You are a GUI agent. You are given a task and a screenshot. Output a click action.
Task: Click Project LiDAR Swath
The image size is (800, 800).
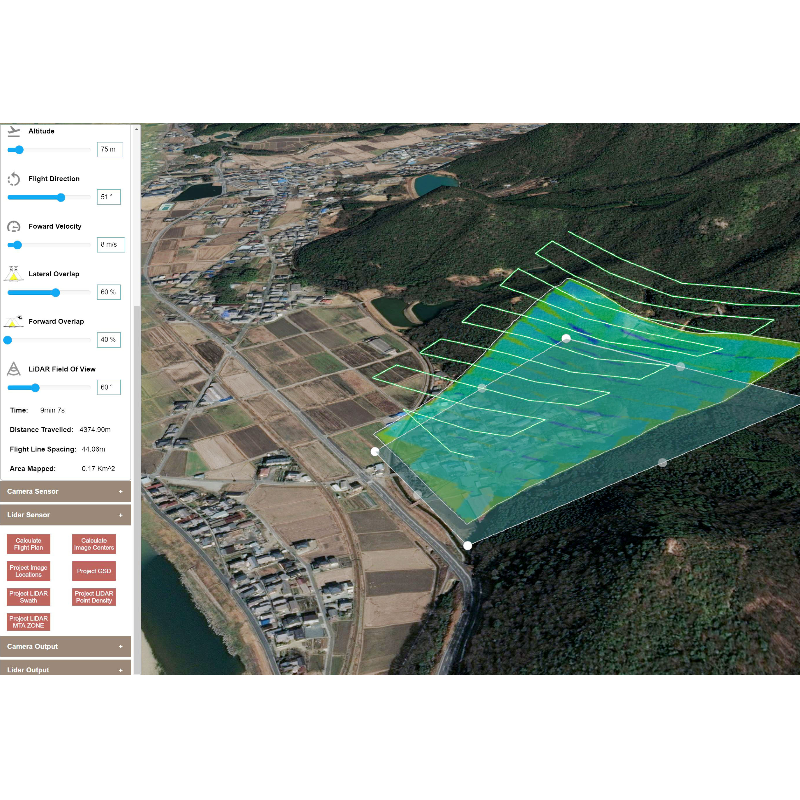pos(27,597)
